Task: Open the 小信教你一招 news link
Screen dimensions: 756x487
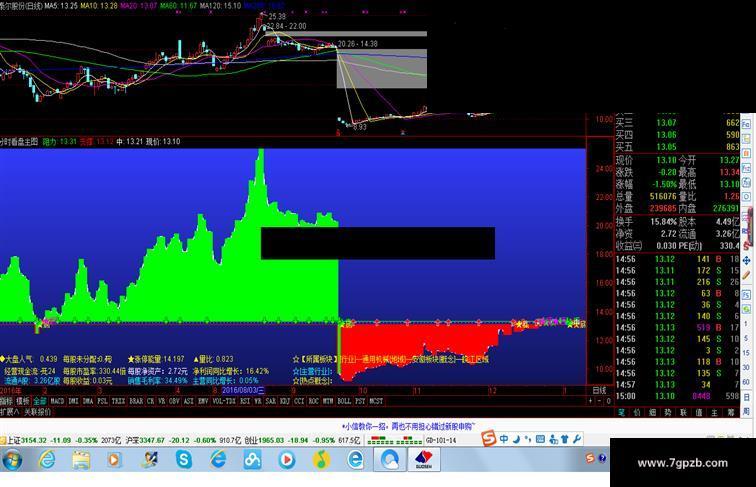Action: pos(408,426)
